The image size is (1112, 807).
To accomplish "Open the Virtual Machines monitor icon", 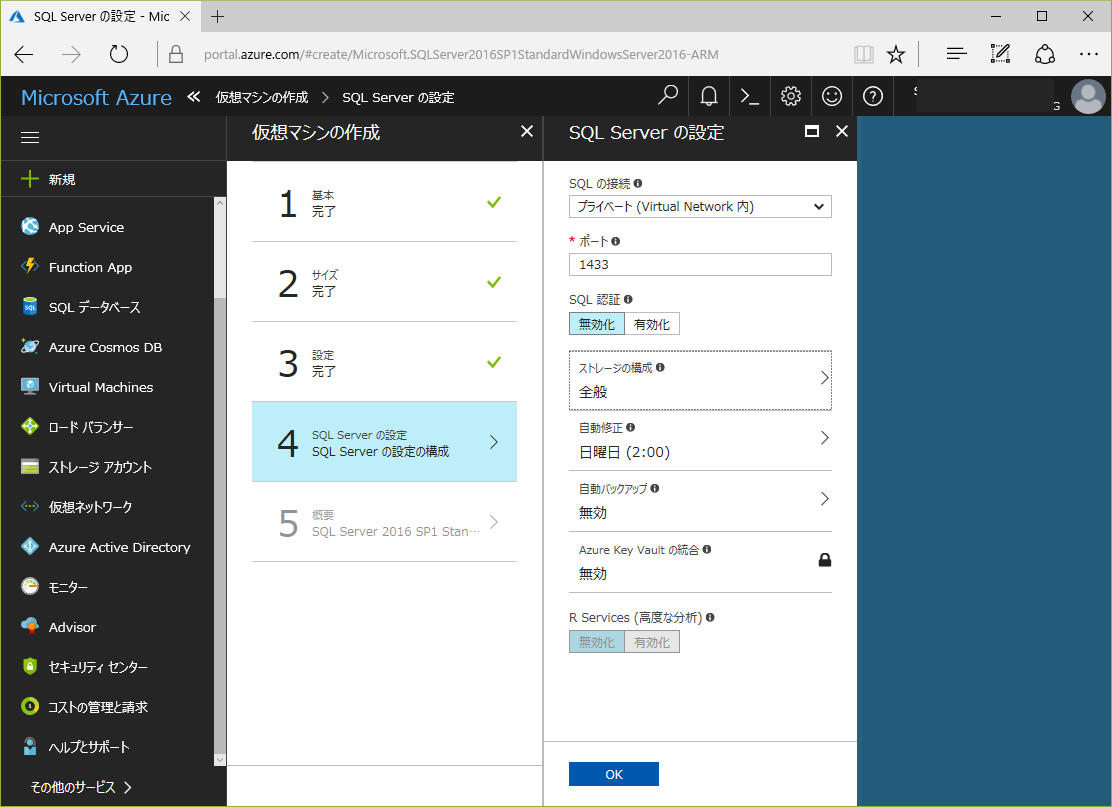I will pyautogui.click(x=30, y=386).
